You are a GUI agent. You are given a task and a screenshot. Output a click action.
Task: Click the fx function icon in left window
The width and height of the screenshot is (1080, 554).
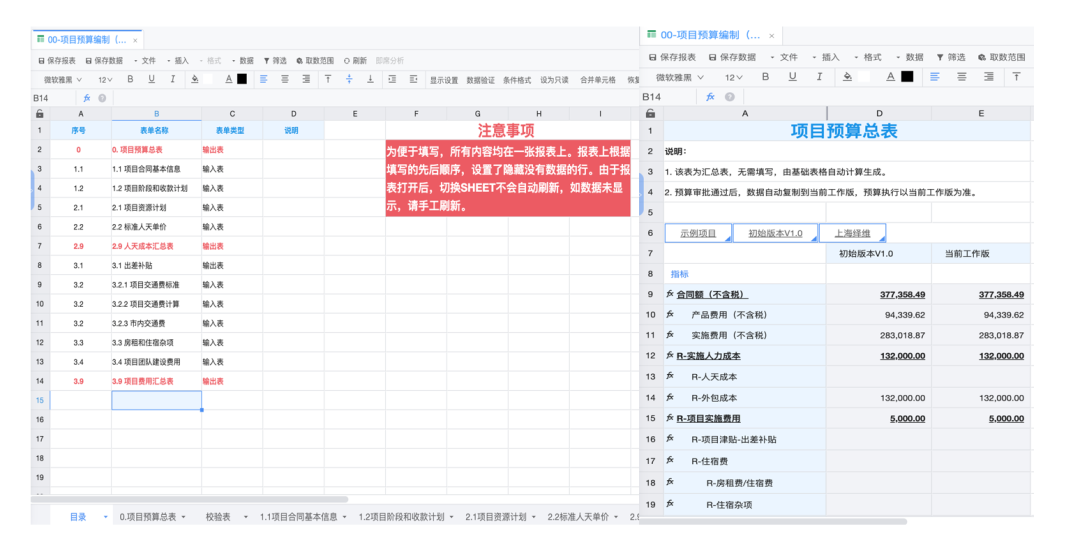click(87, 98)
